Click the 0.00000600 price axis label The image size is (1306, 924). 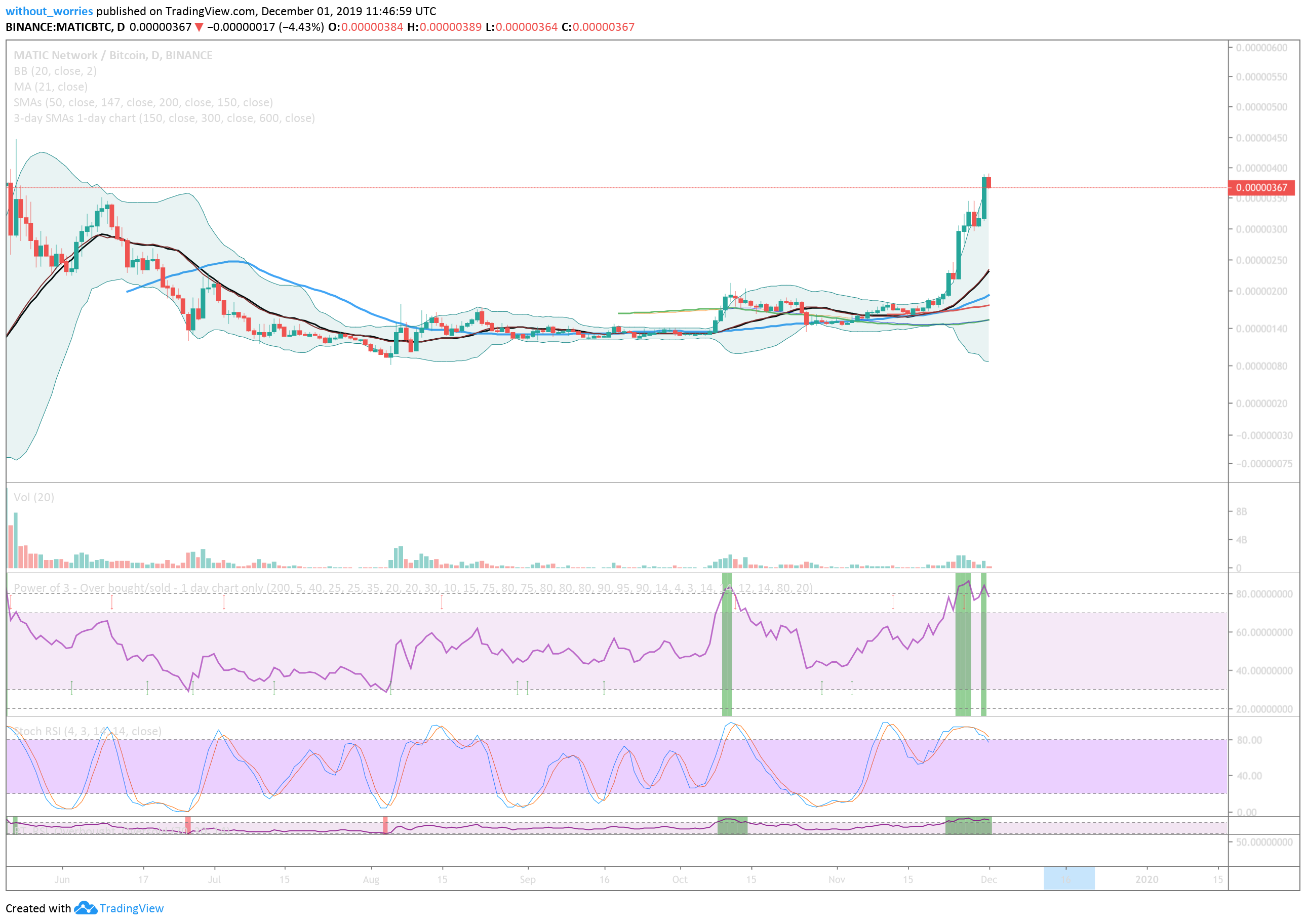pyautogui.click(x=1261, y=48)
